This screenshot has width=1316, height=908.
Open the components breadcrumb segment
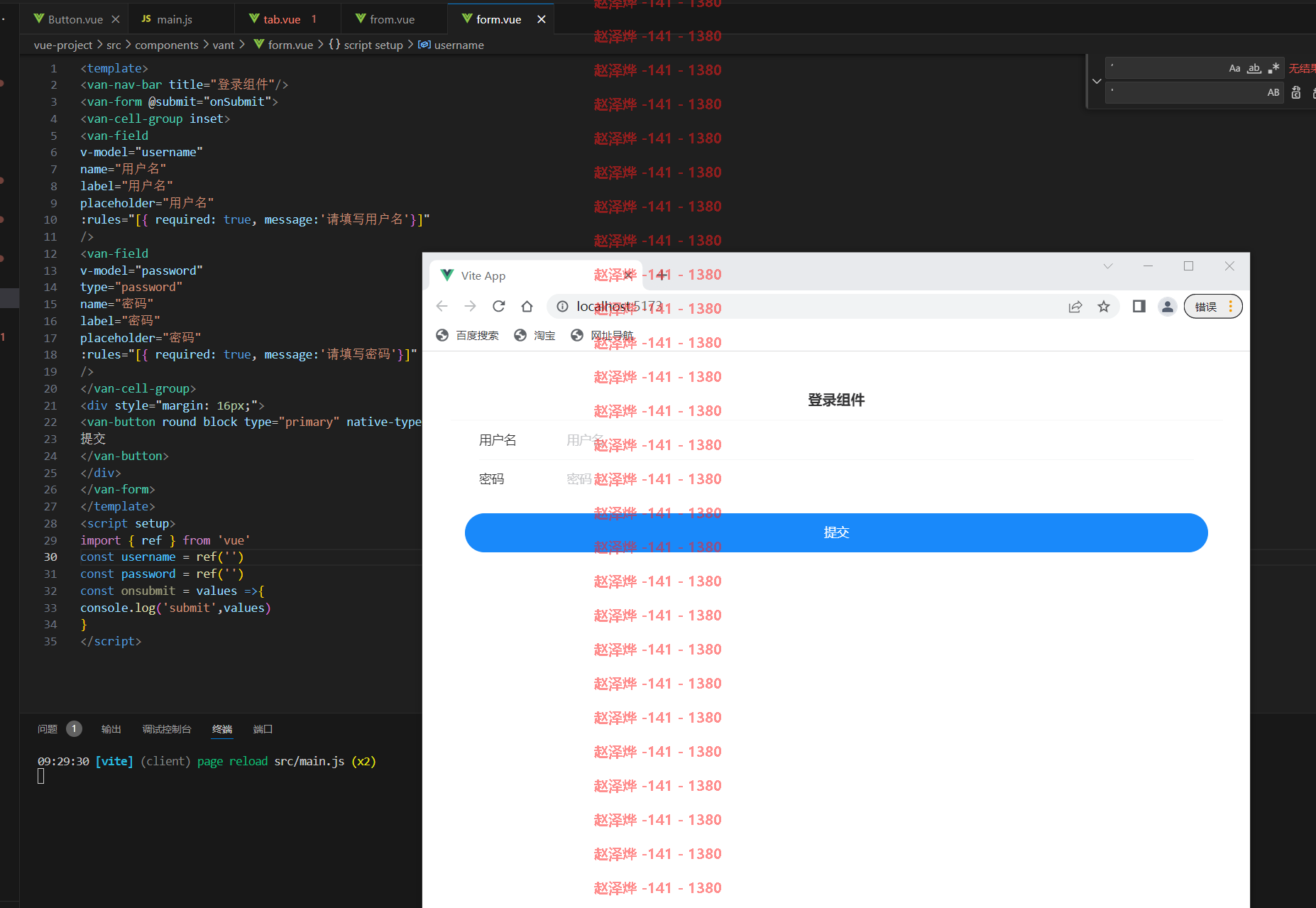pos(167,45)
